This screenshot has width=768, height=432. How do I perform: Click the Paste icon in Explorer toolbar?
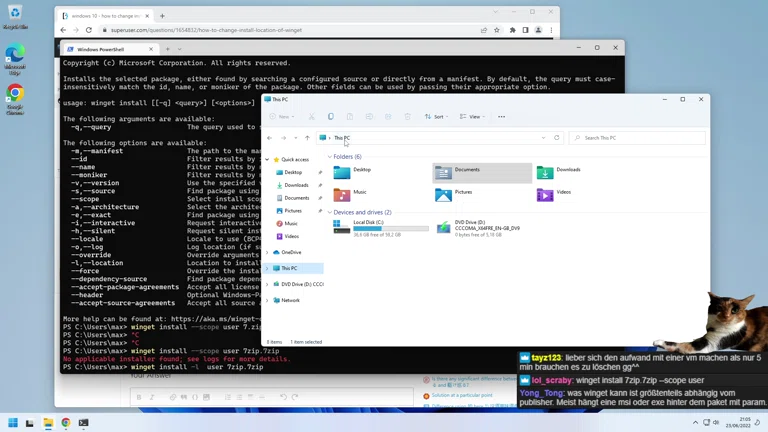point(350,117)
